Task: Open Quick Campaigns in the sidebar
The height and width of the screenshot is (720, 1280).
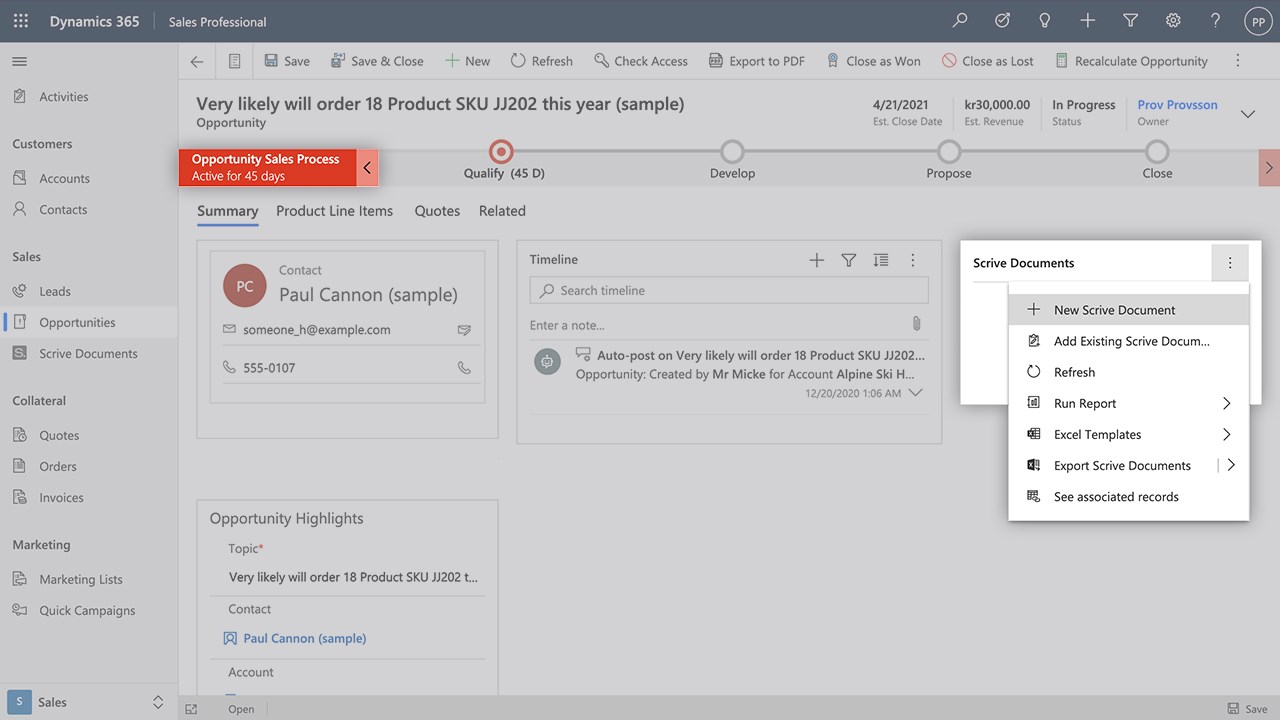Action: [89, 610]
